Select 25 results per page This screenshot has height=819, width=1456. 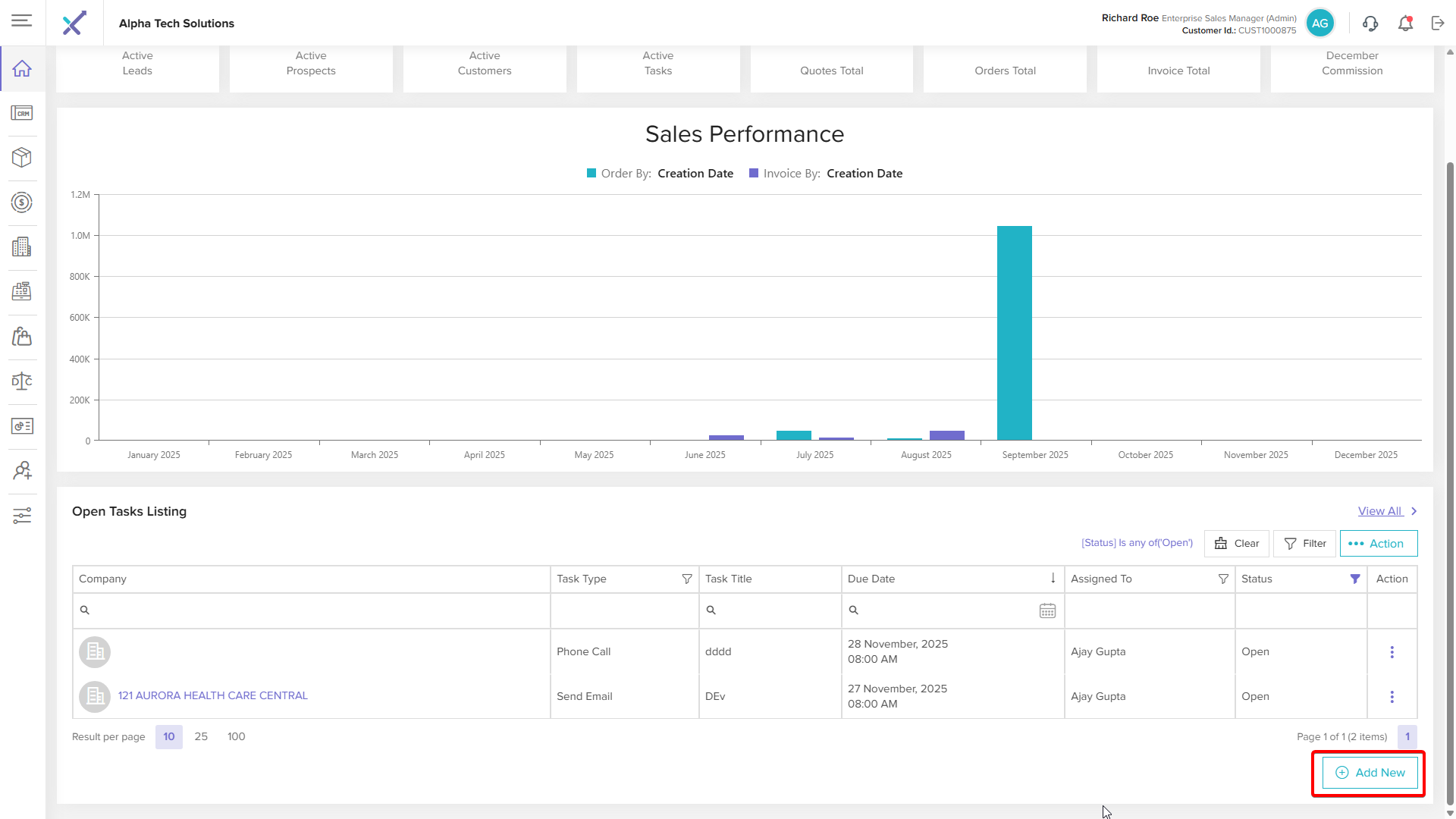point(201,736)
